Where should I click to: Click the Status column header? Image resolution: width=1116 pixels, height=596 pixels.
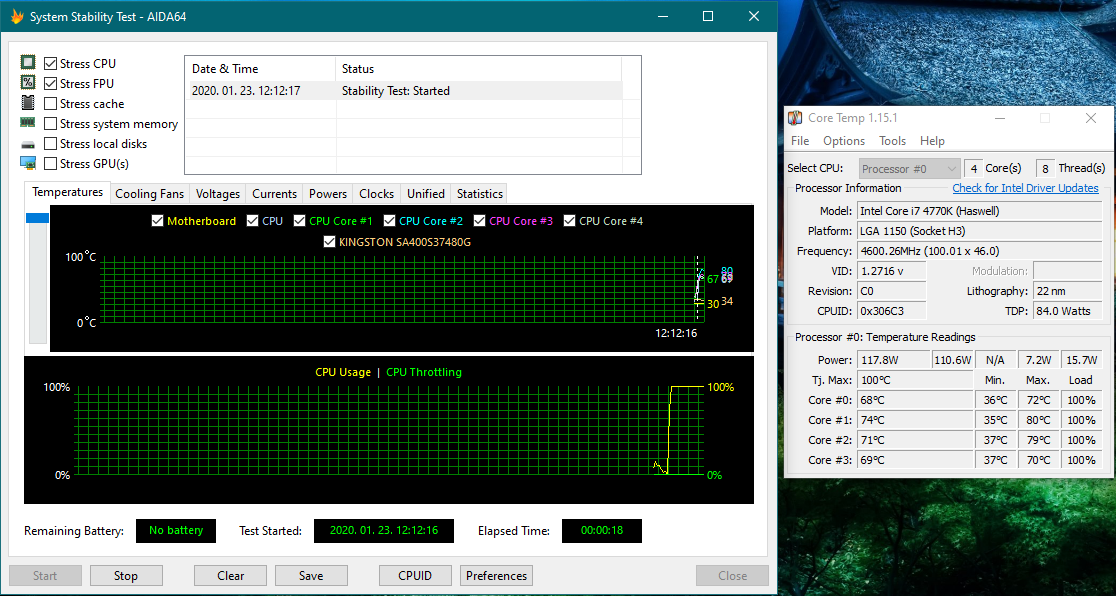478,69
